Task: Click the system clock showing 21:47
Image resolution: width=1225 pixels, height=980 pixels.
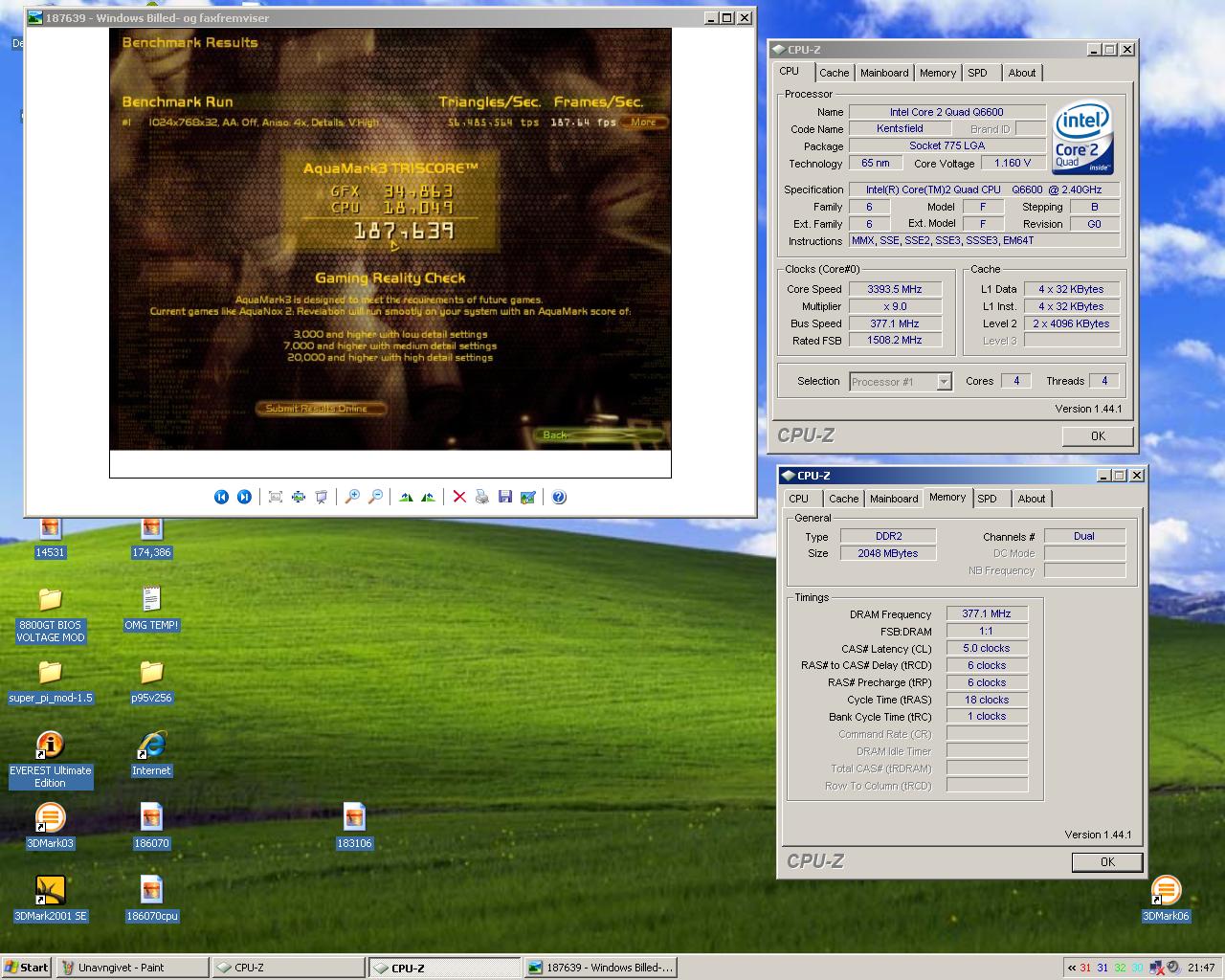Action: pyautogui.click(x=1201, y=968)
